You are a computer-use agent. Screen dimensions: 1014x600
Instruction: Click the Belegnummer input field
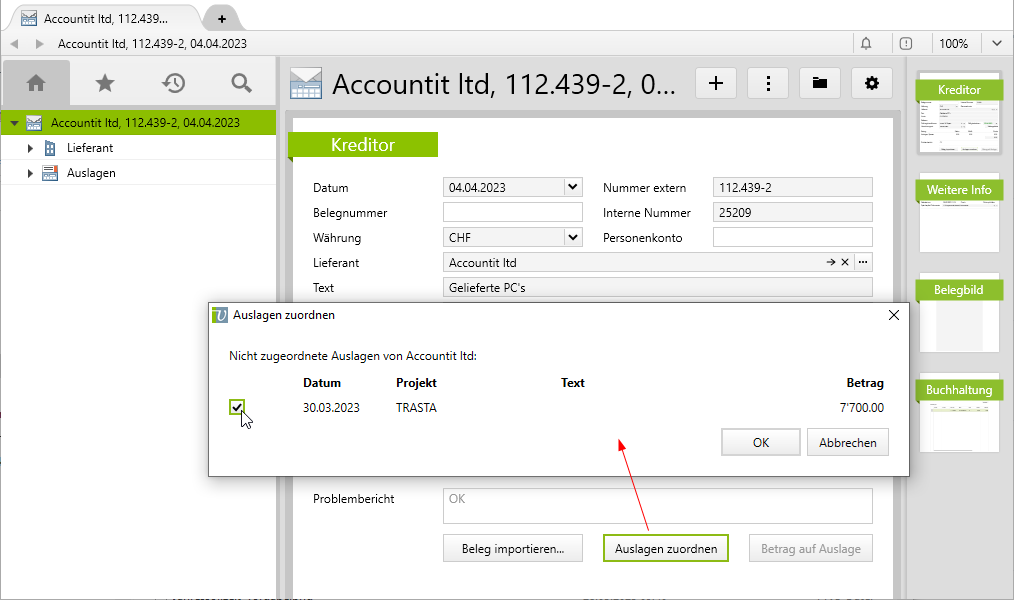tap(512, 213)
